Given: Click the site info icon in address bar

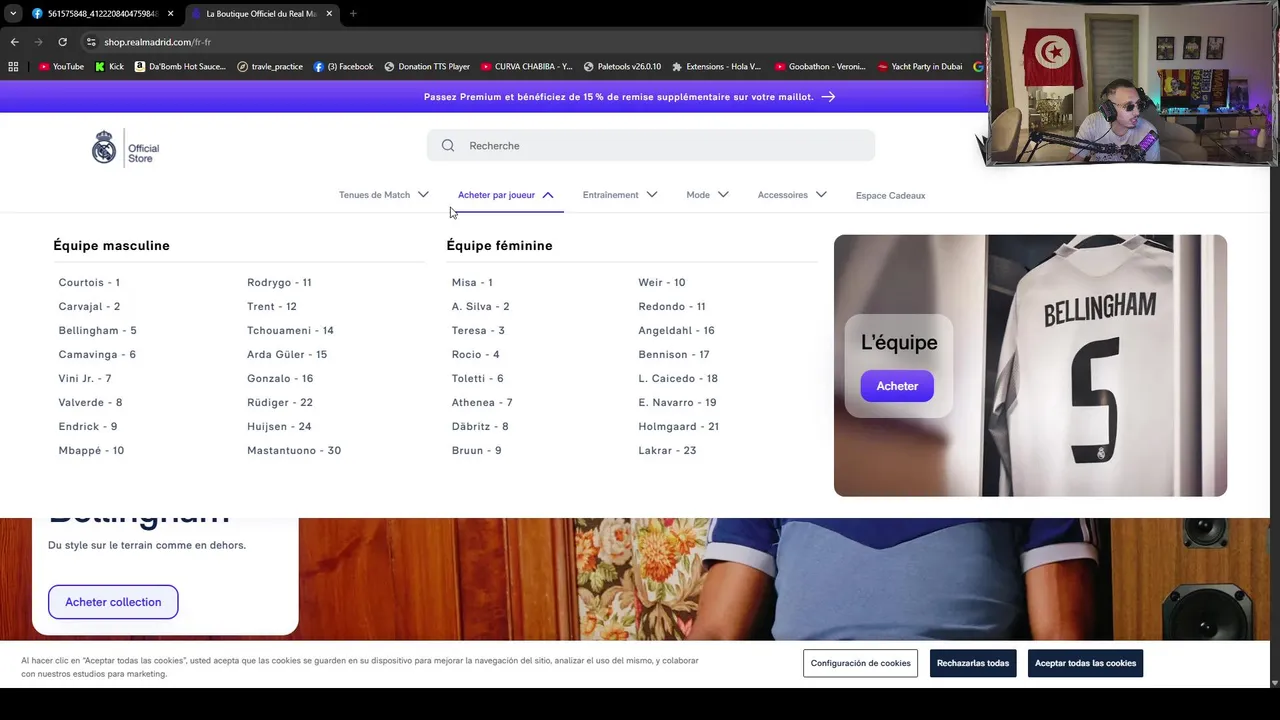Looking at the screenshot, I should pyautogui.click(x=91, y=42).
